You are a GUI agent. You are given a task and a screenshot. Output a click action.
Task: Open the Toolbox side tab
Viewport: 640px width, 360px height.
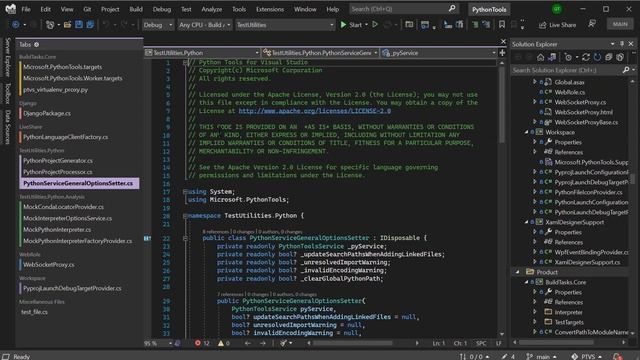7,93
